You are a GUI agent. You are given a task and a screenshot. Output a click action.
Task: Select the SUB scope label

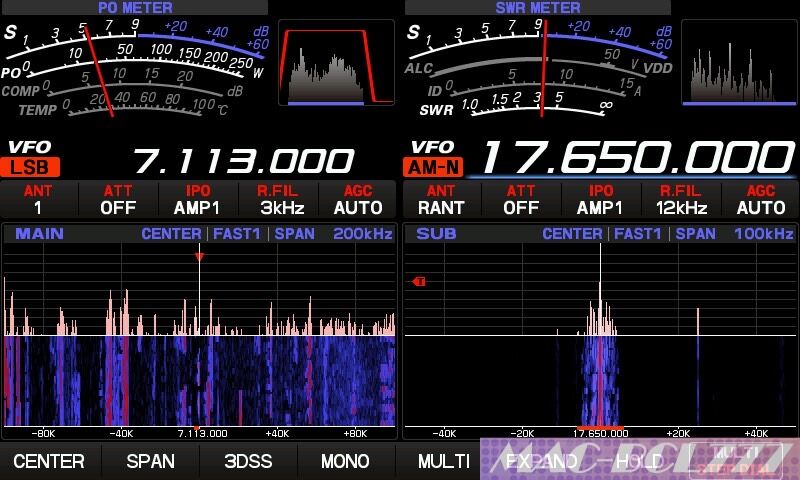pyautogui.click(x=436, y=234)
